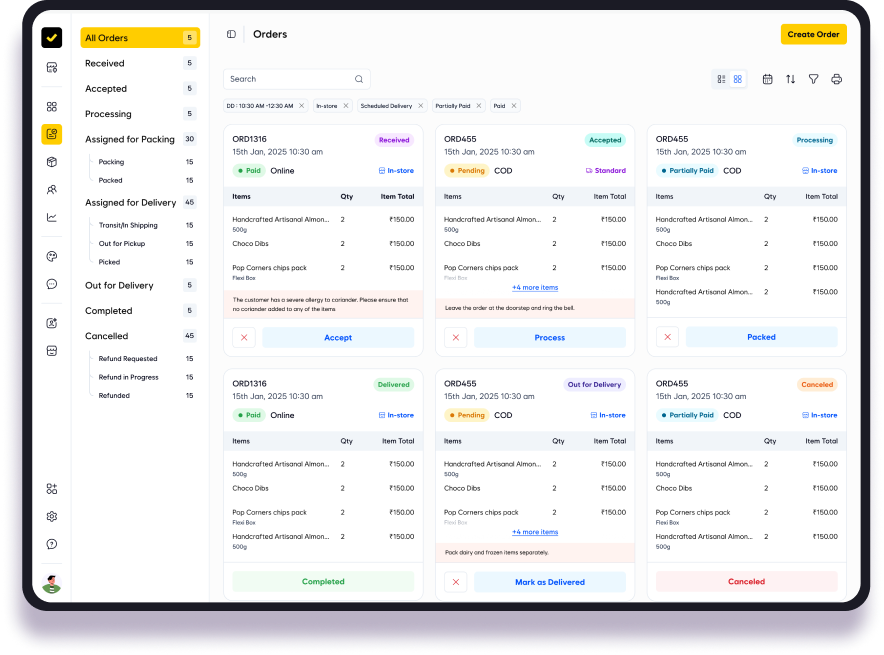Open customers icon in left rail
The width and height of the screenshot is (884, 655).
coord(52,189)
